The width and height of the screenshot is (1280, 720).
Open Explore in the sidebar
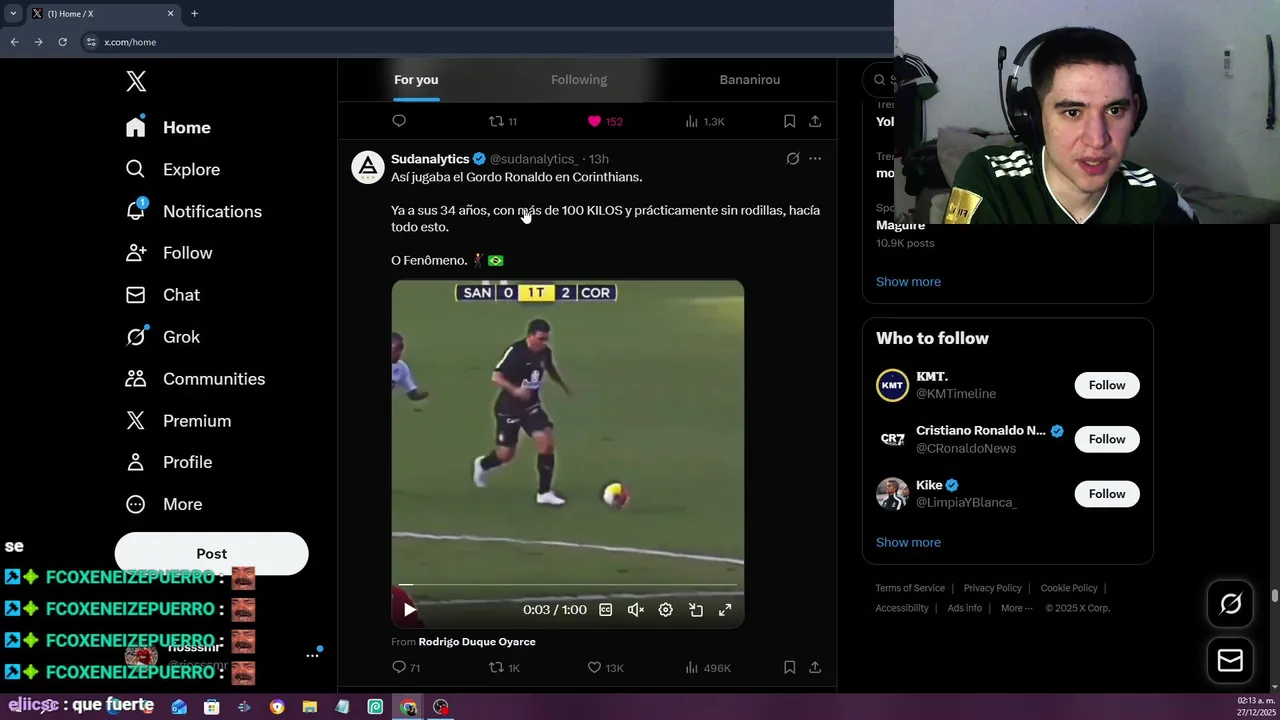pos(172,169)
